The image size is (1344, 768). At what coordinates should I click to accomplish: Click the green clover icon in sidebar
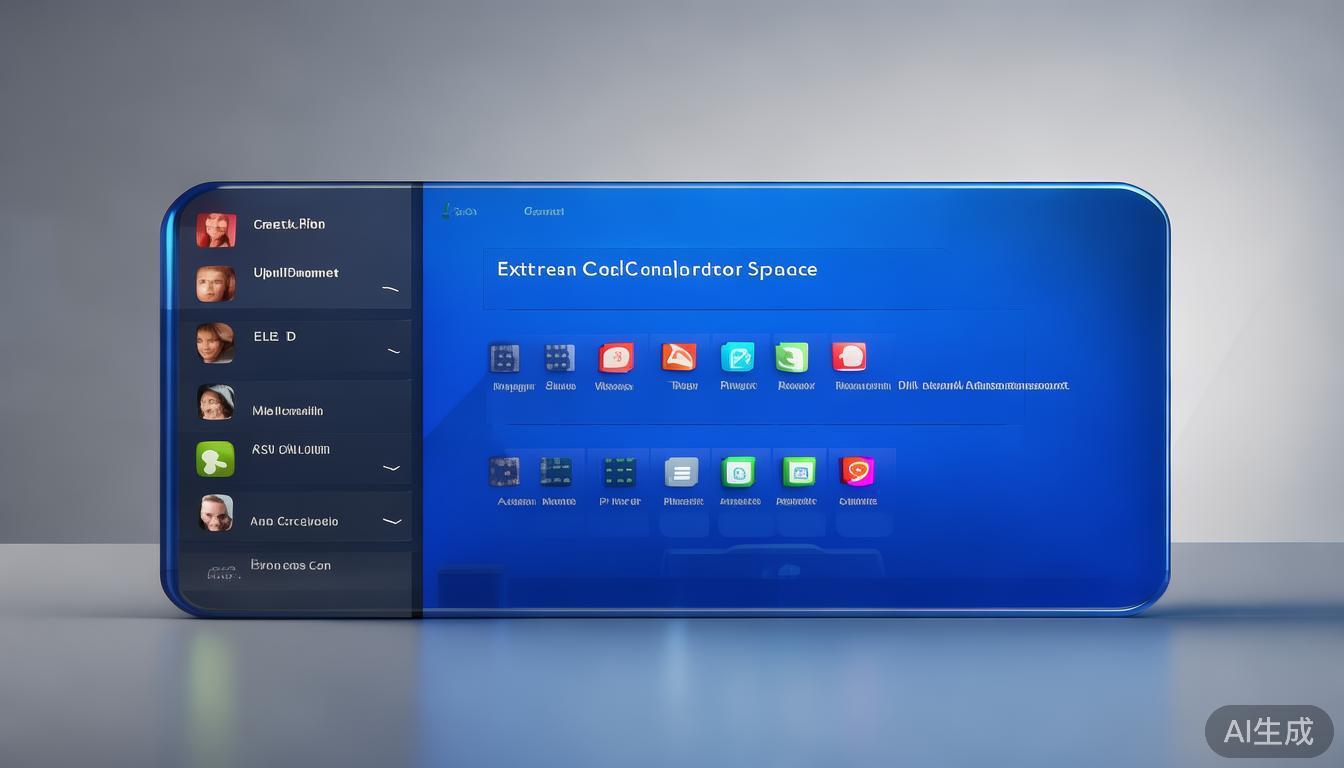tap(215, 459)
